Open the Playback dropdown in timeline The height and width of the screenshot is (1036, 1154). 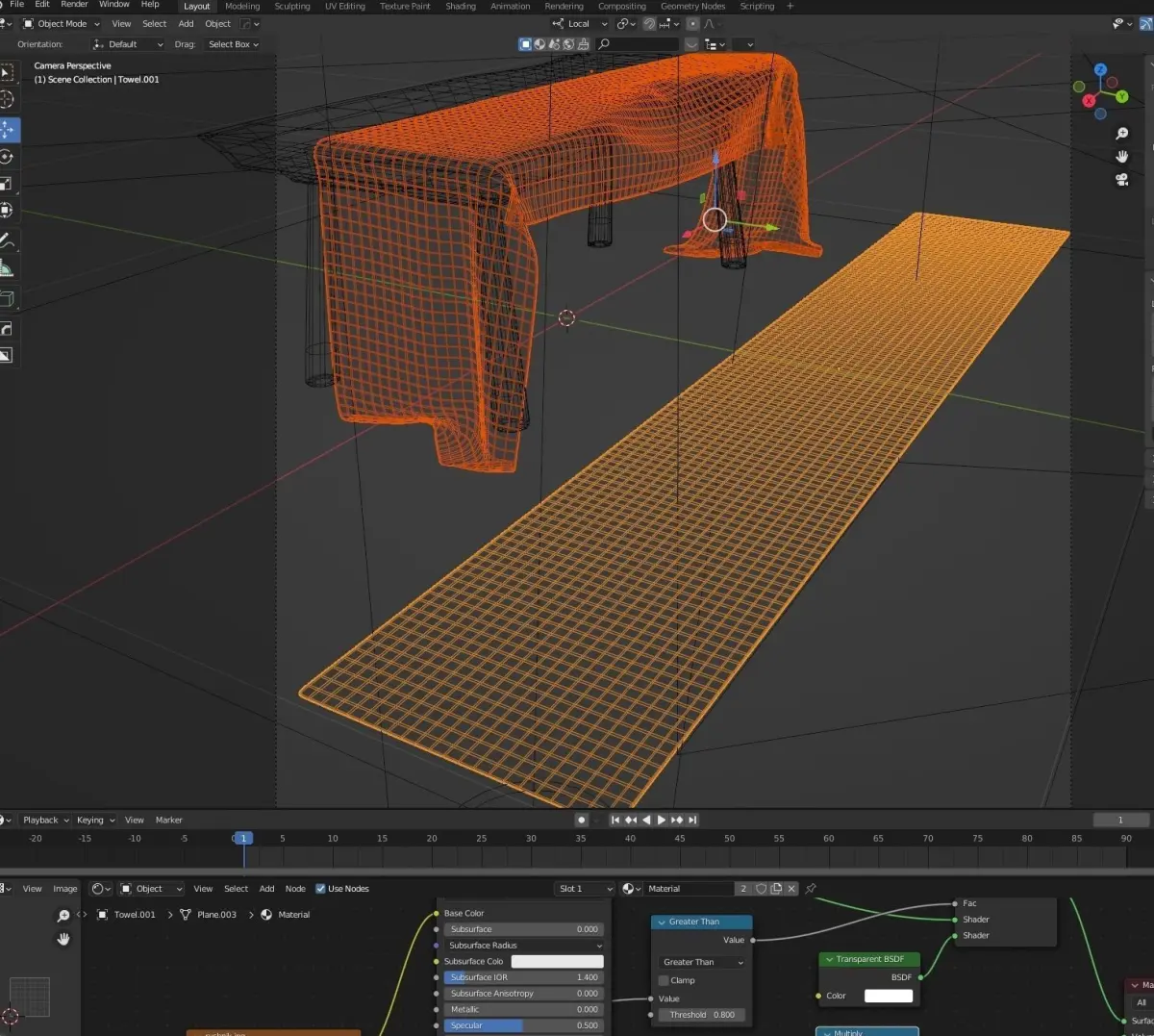coord(46,820)
